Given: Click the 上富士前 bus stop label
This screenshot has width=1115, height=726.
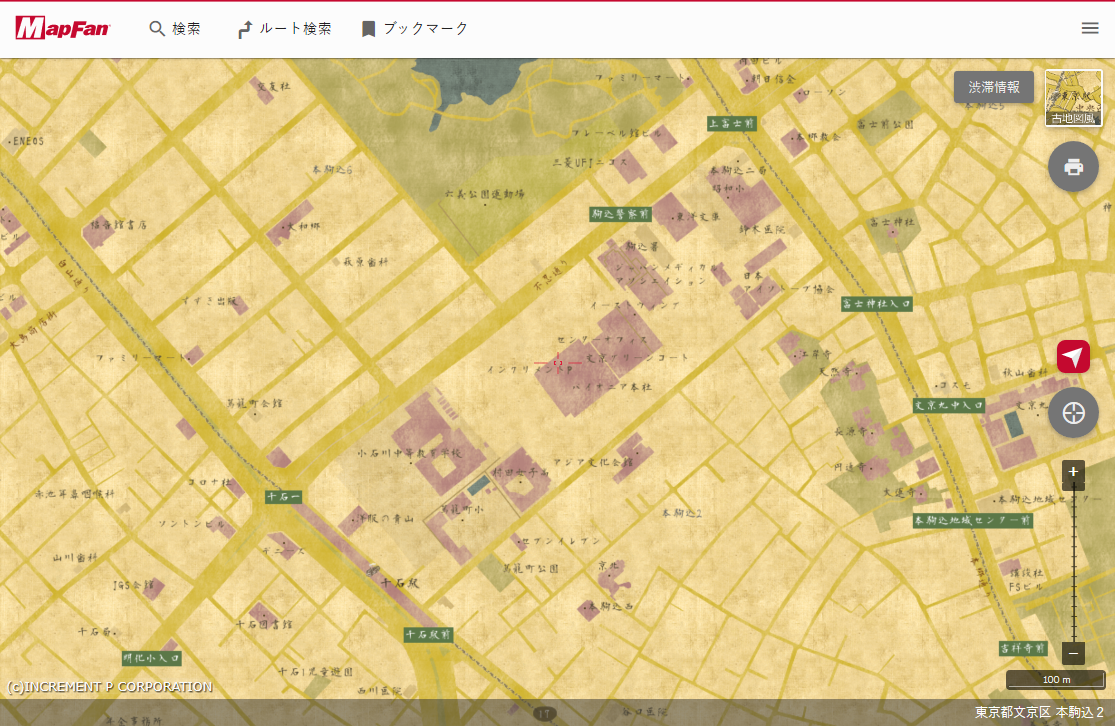Looking at the screenshot, I should pyautogui.click(x=732, y=124).
